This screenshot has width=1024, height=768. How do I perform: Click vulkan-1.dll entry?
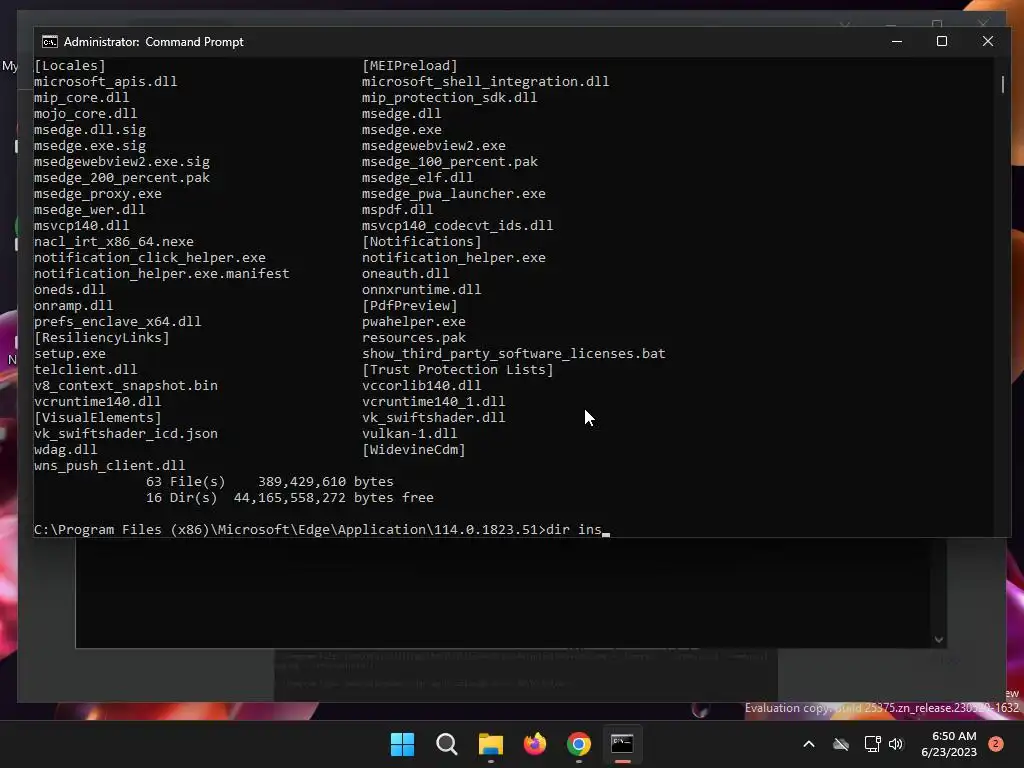coord(410,434)
